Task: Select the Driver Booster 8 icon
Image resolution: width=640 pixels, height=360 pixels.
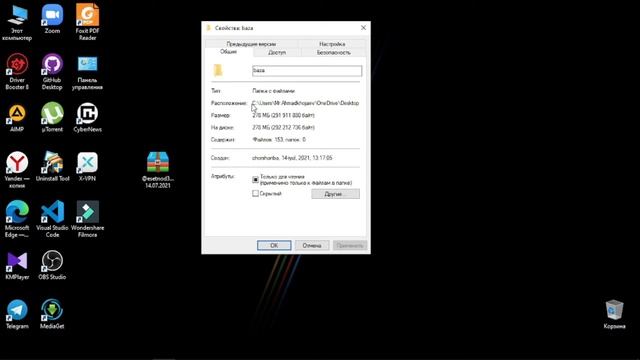Action: click(x=17, y=72)
